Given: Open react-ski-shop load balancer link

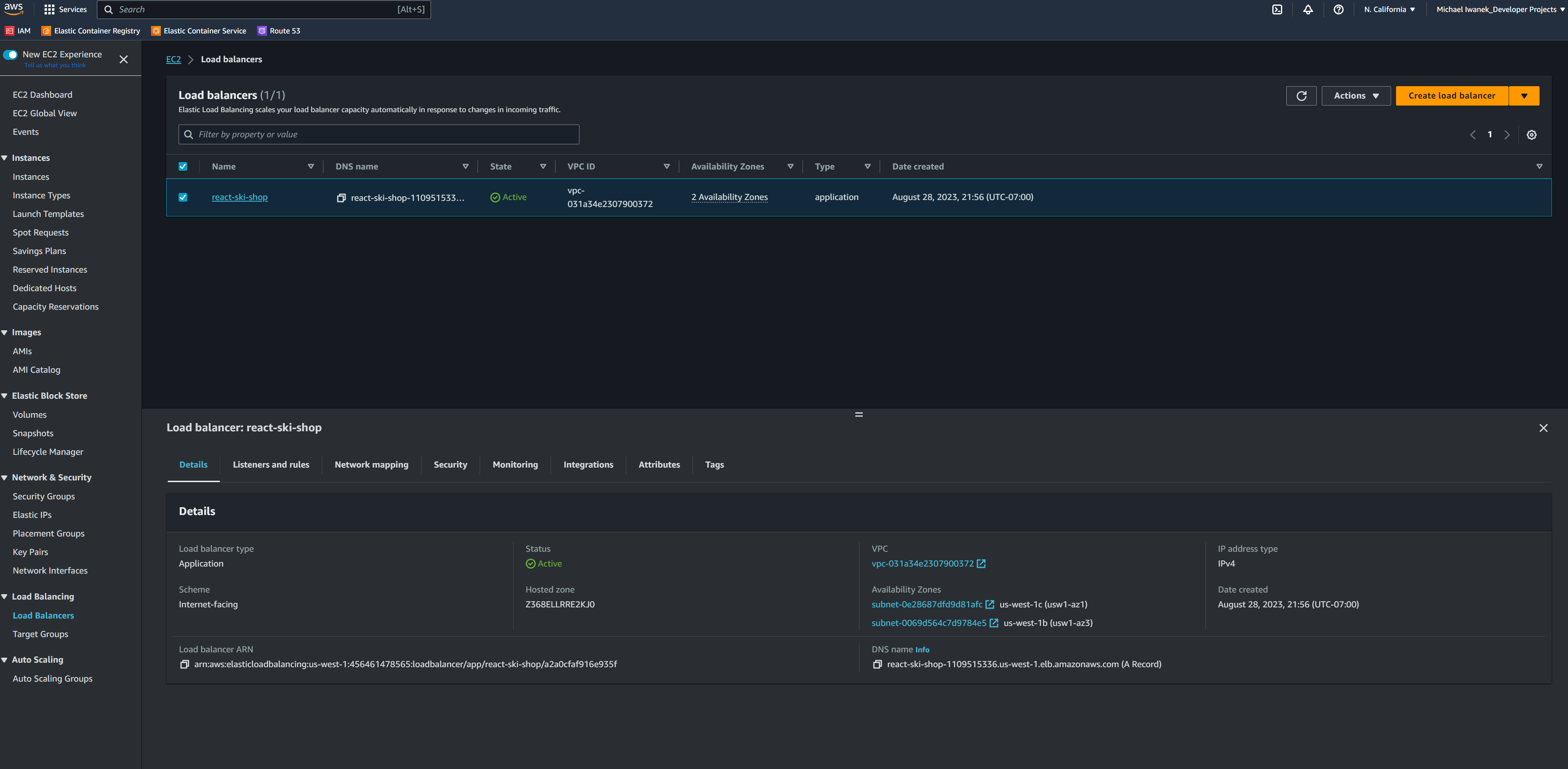Looking at the screenshot, I should tap(239, 197).
